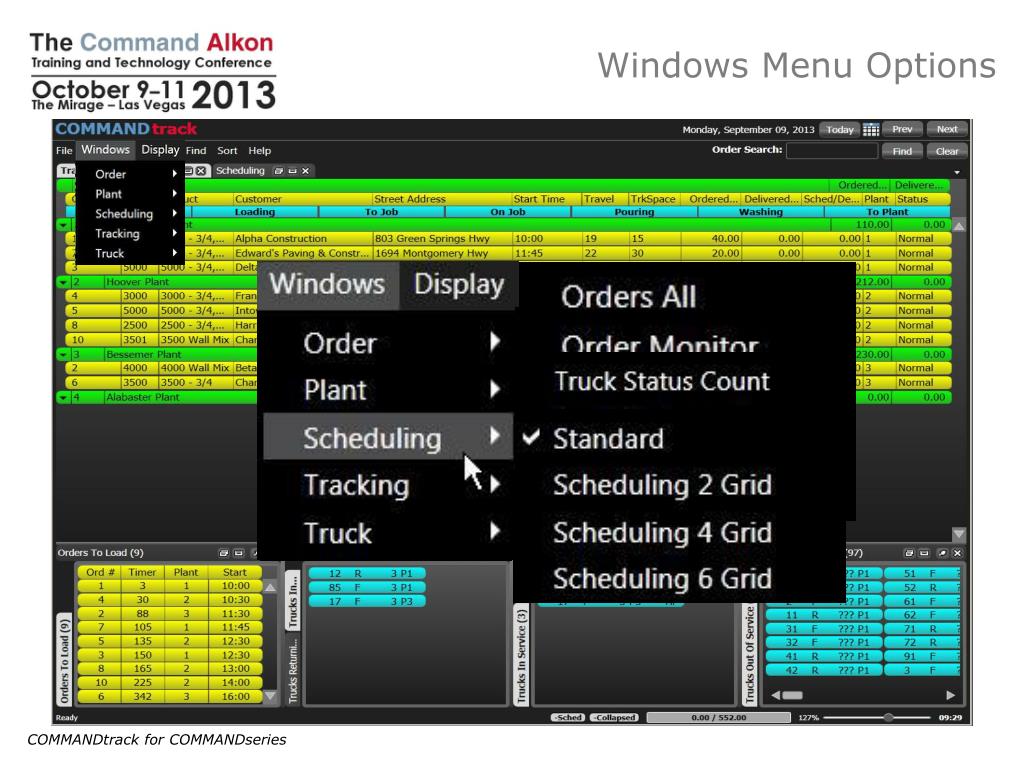Choose Scheduling 2 Grid in enlarged submenu
Image resolution: width=1024 pixels, height=768 pixels.
pyautogui.click(x=662, y=485)
